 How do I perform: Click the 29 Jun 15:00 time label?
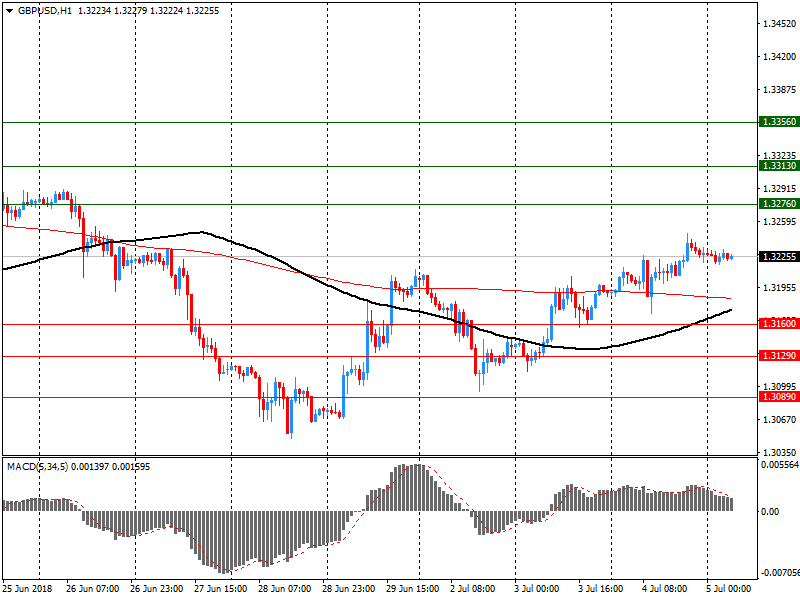[x=413, y=589]
